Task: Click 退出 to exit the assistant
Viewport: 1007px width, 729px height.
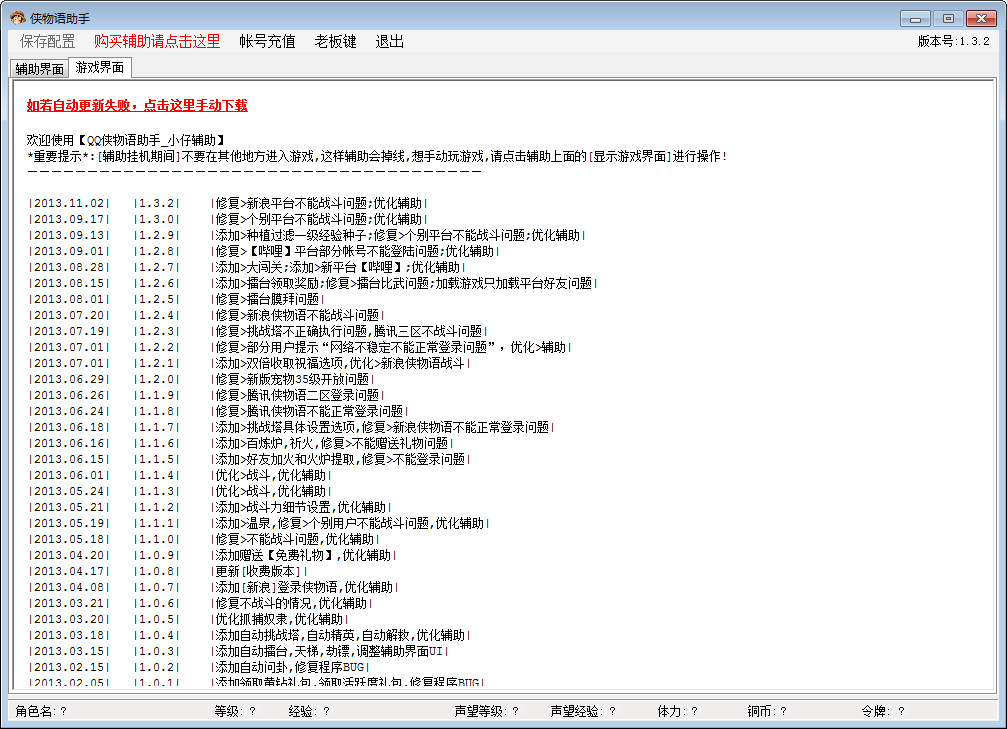Action: point(389,42)
